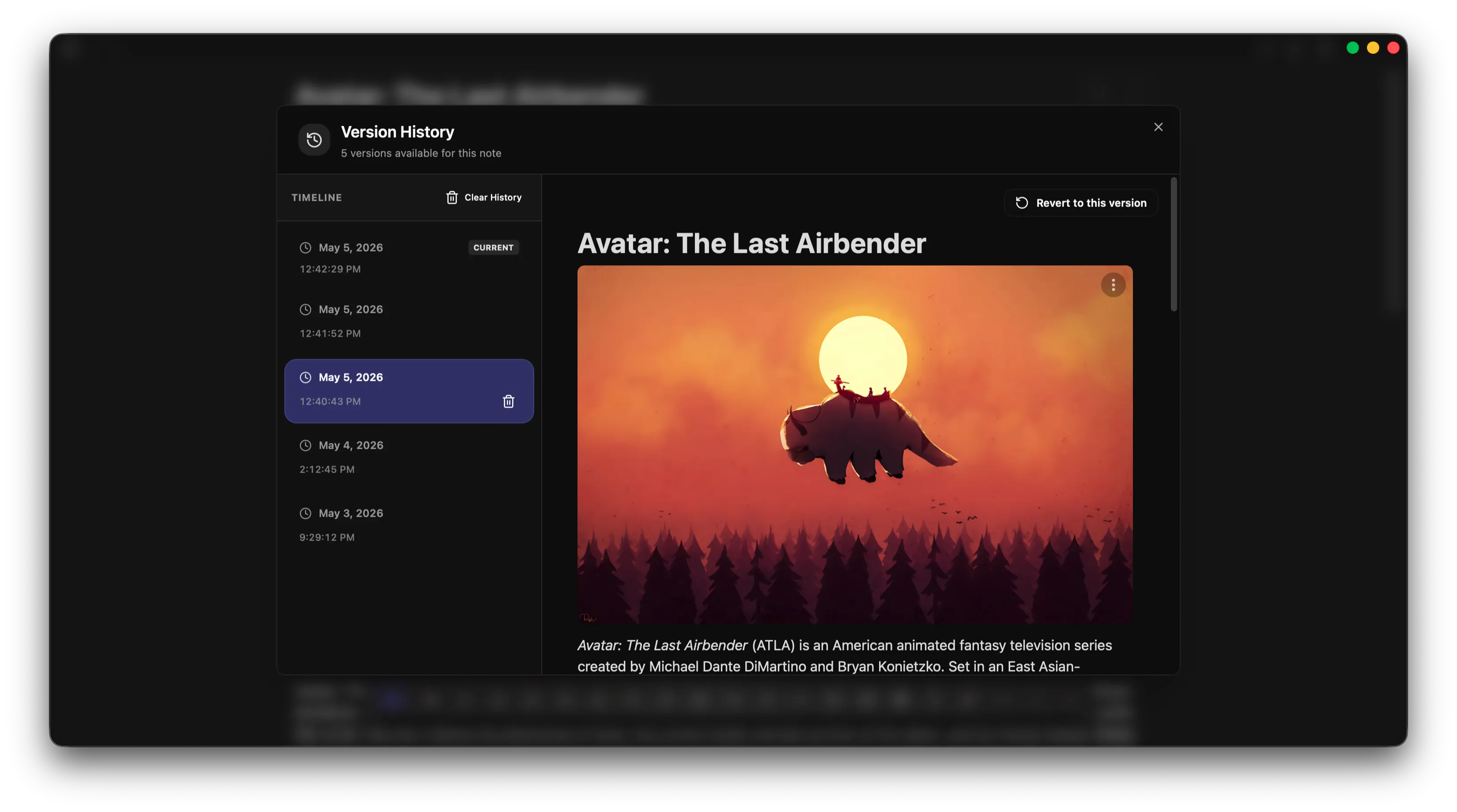The width and height of the screenshot is (1457, 812).
Task: Click the yellow window control button
Action: 1373,48
